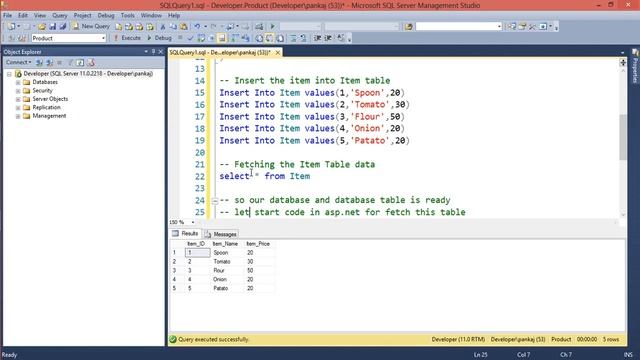Collapse comment outline at line 24
Image resolution: width=640 pixels, height=360 pixels.
pyautogui.click(x=215, y=200)
